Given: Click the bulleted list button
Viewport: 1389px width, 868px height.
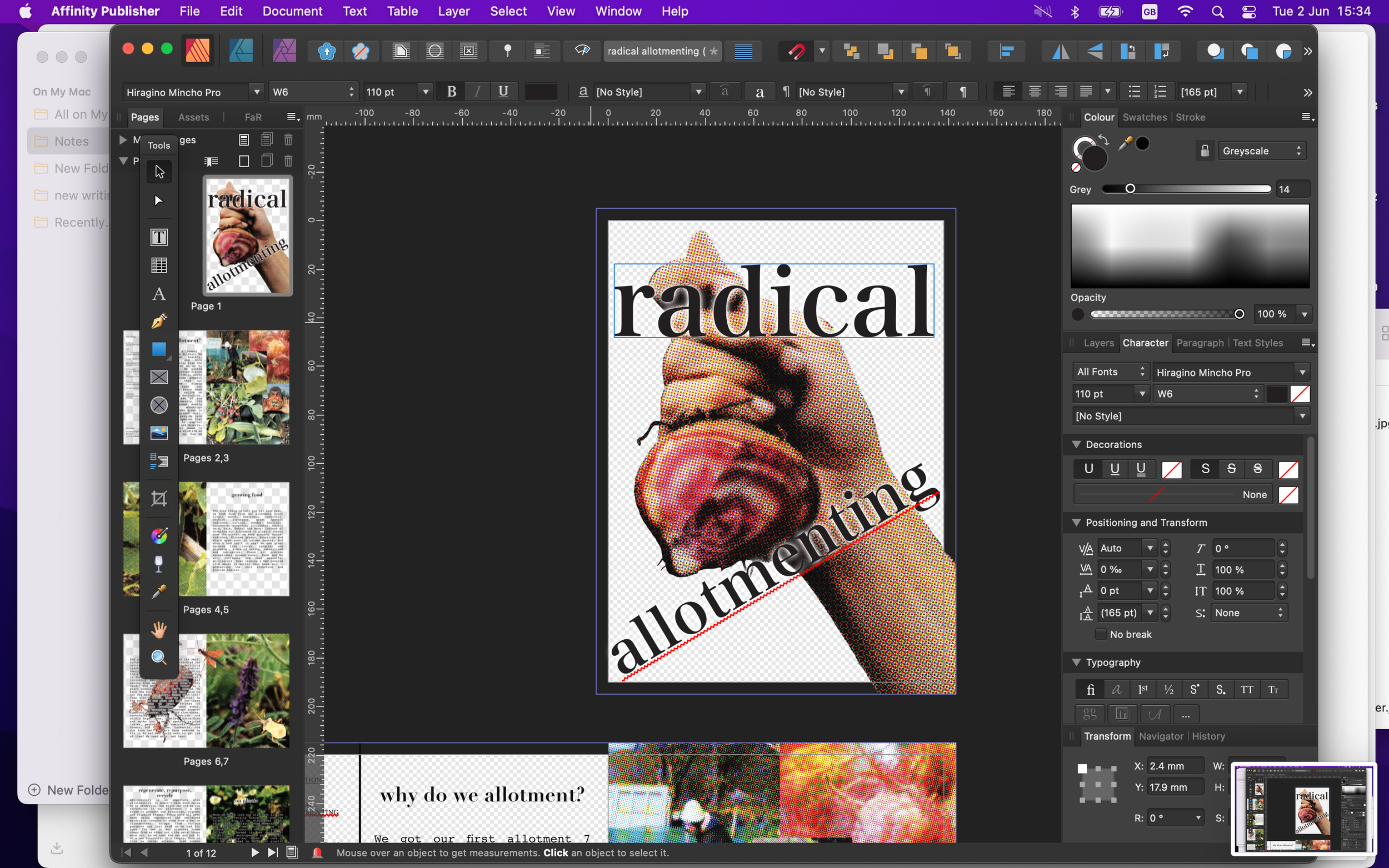Looking at the screenshot, I should pyautogui.click(x=1134, y=92).
